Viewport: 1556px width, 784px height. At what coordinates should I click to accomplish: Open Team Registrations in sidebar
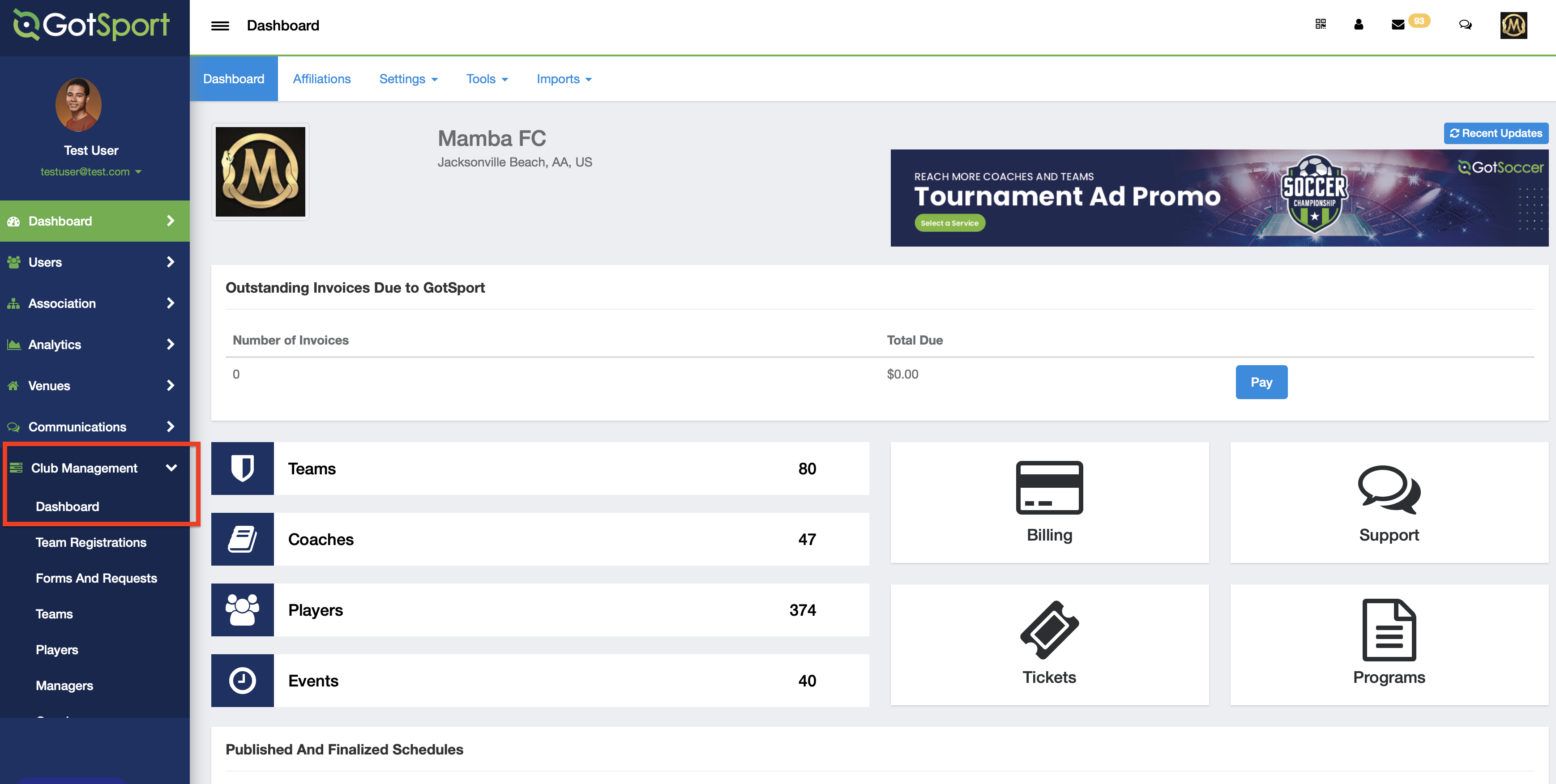[x=90, y=542]
